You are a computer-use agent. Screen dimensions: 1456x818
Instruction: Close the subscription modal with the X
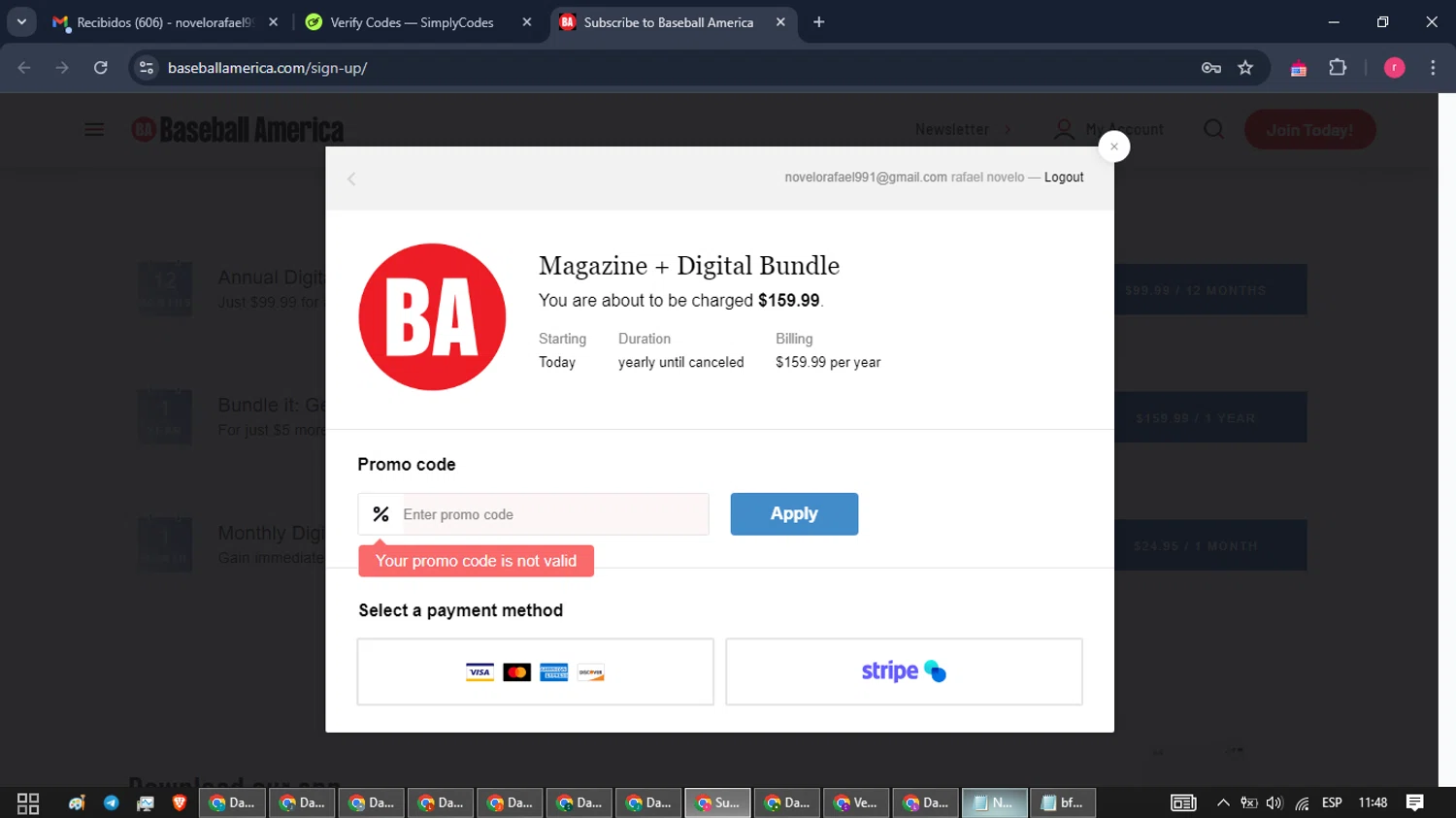pyautogui.click(x=1113, y=147)
